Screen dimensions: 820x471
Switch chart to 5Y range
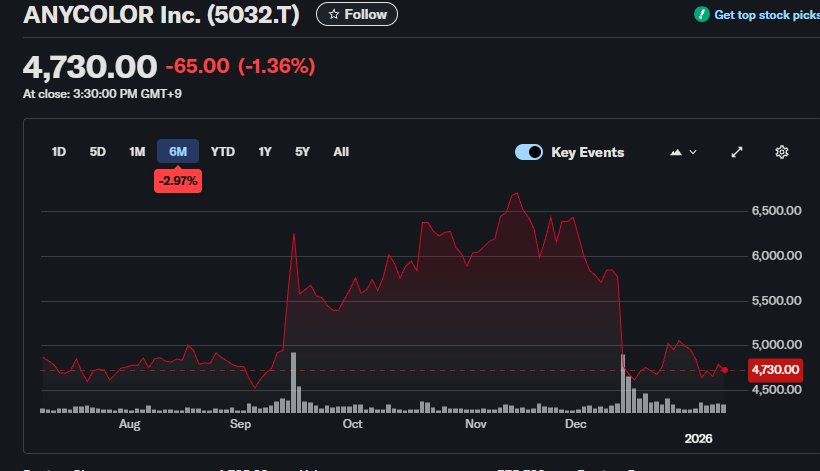tap(302, 152)
